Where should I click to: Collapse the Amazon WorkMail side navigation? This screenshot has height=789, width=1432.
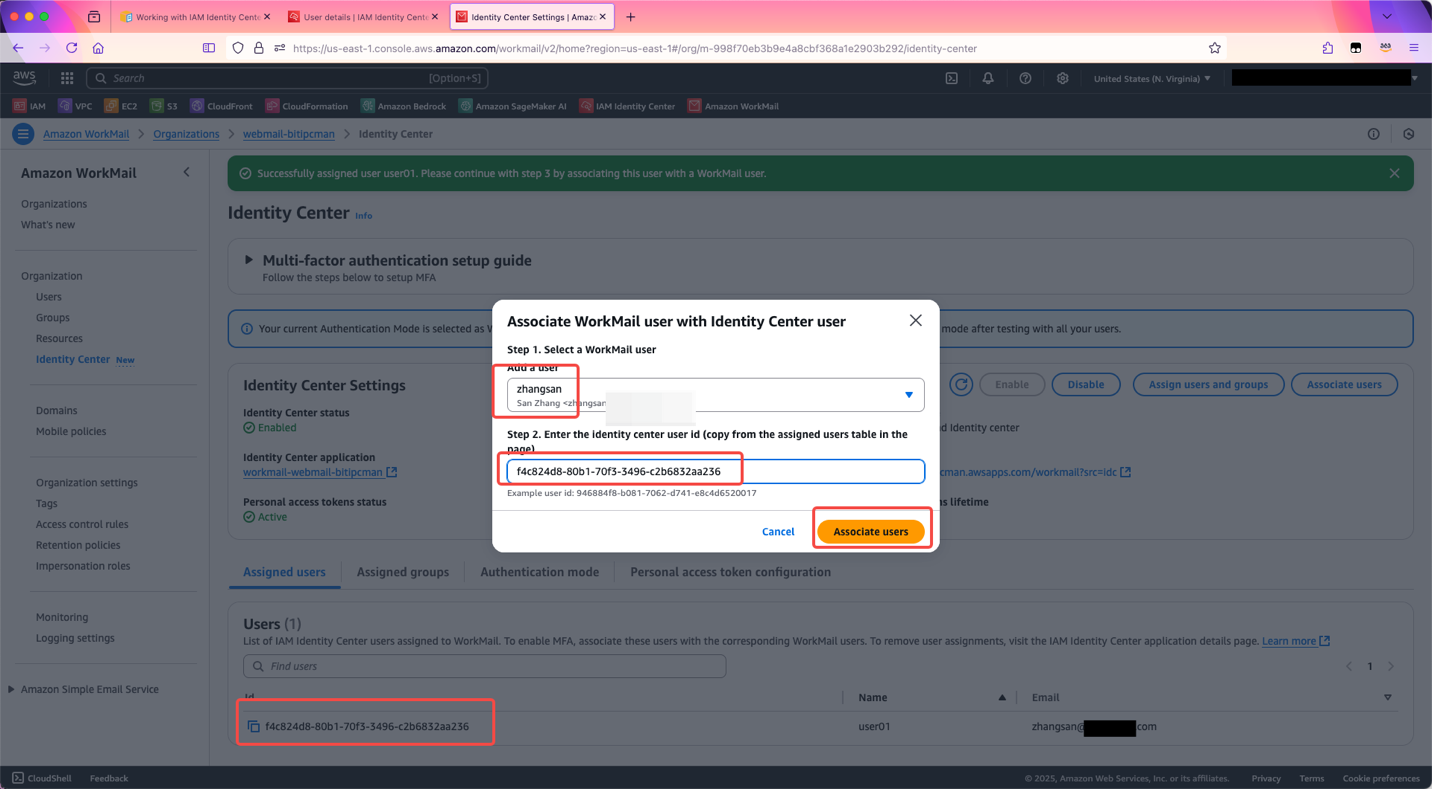pos(186,173)
